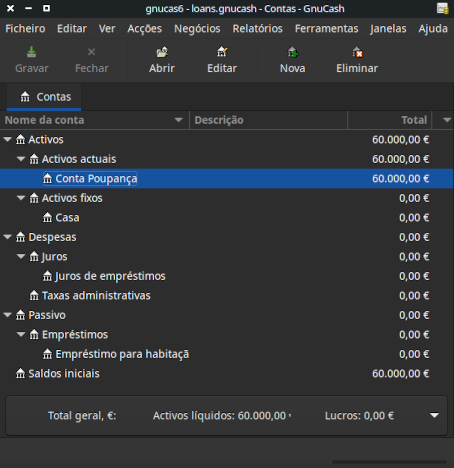Collapse the Activos tree node
The height and width of the screenshot is (468, 454).
(x=8, y=140)
